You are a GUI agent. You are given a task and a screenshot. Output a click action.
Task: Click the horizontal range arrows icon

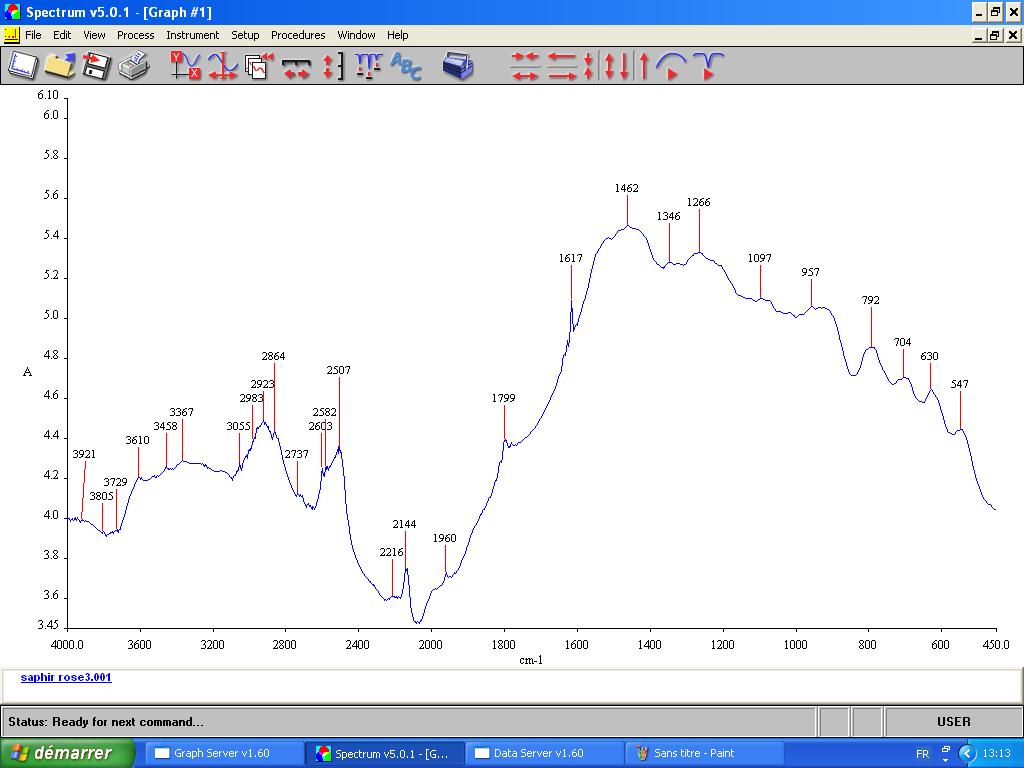[x=296, y=66]
